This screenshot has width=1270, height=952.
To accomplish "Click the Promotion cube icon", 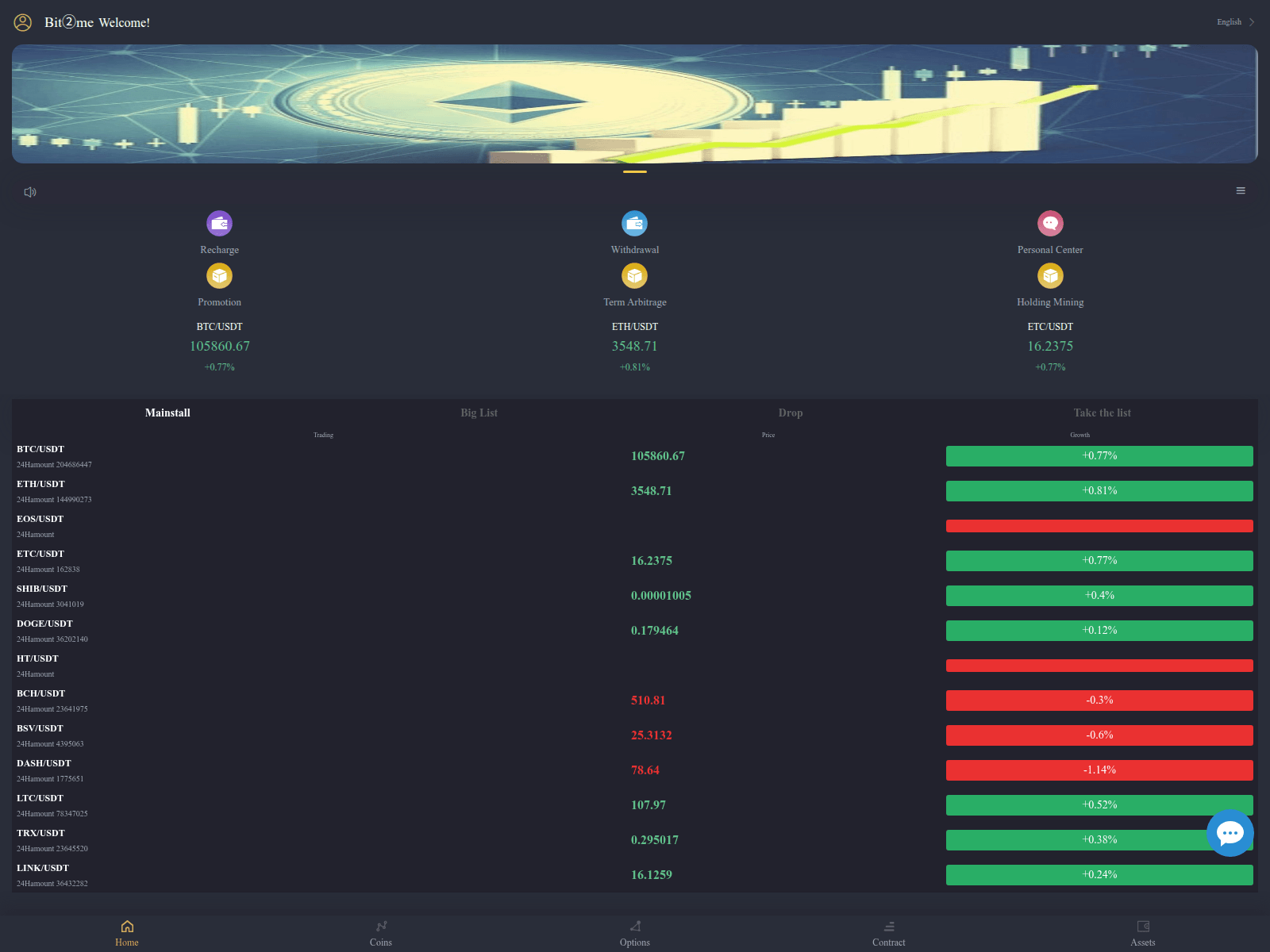I will (x=220, y=276).
